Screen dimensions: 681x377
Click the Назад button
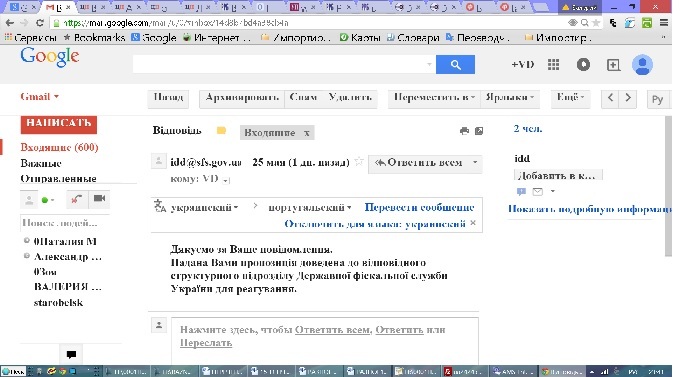tap(169, 97)
